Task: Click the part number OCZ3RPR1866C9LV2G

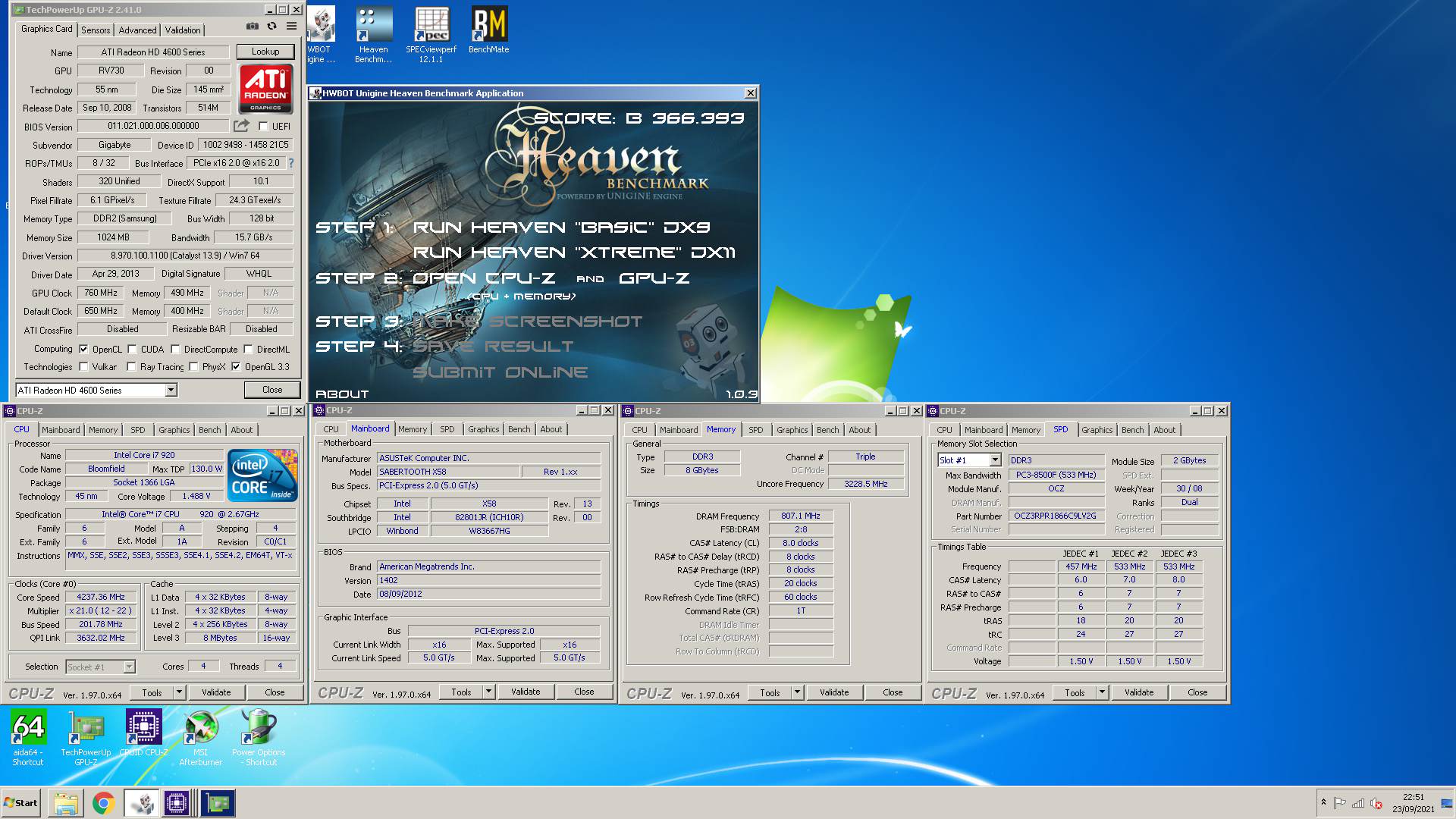Action: [x=1056, y=516]
